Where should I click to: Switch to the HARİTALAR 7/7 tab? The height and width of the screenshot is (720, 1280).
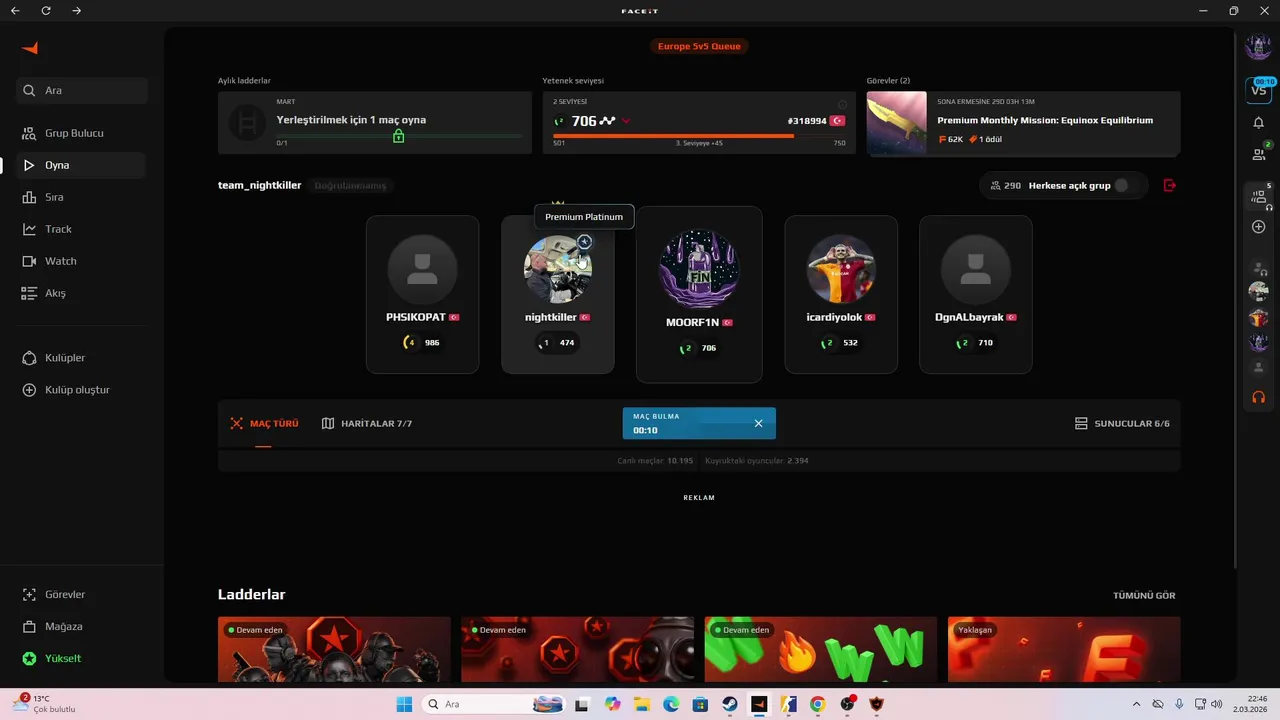(x=367, y=423)
